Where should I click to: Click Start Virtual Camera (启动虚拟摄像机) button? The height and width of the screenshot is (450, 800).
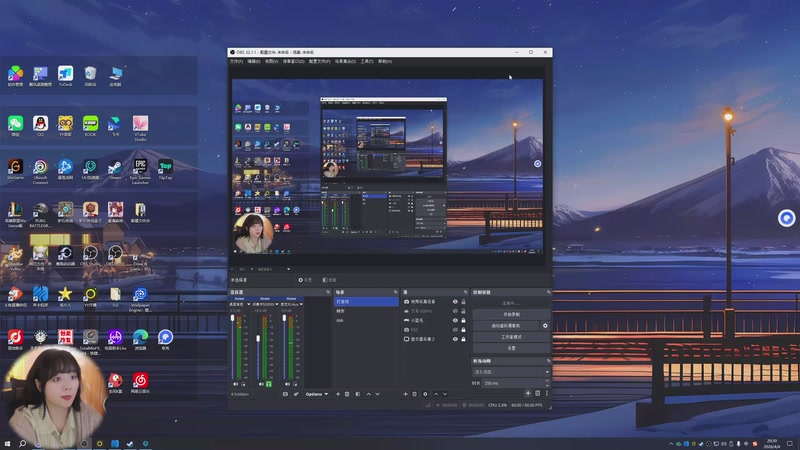[506, 326]
